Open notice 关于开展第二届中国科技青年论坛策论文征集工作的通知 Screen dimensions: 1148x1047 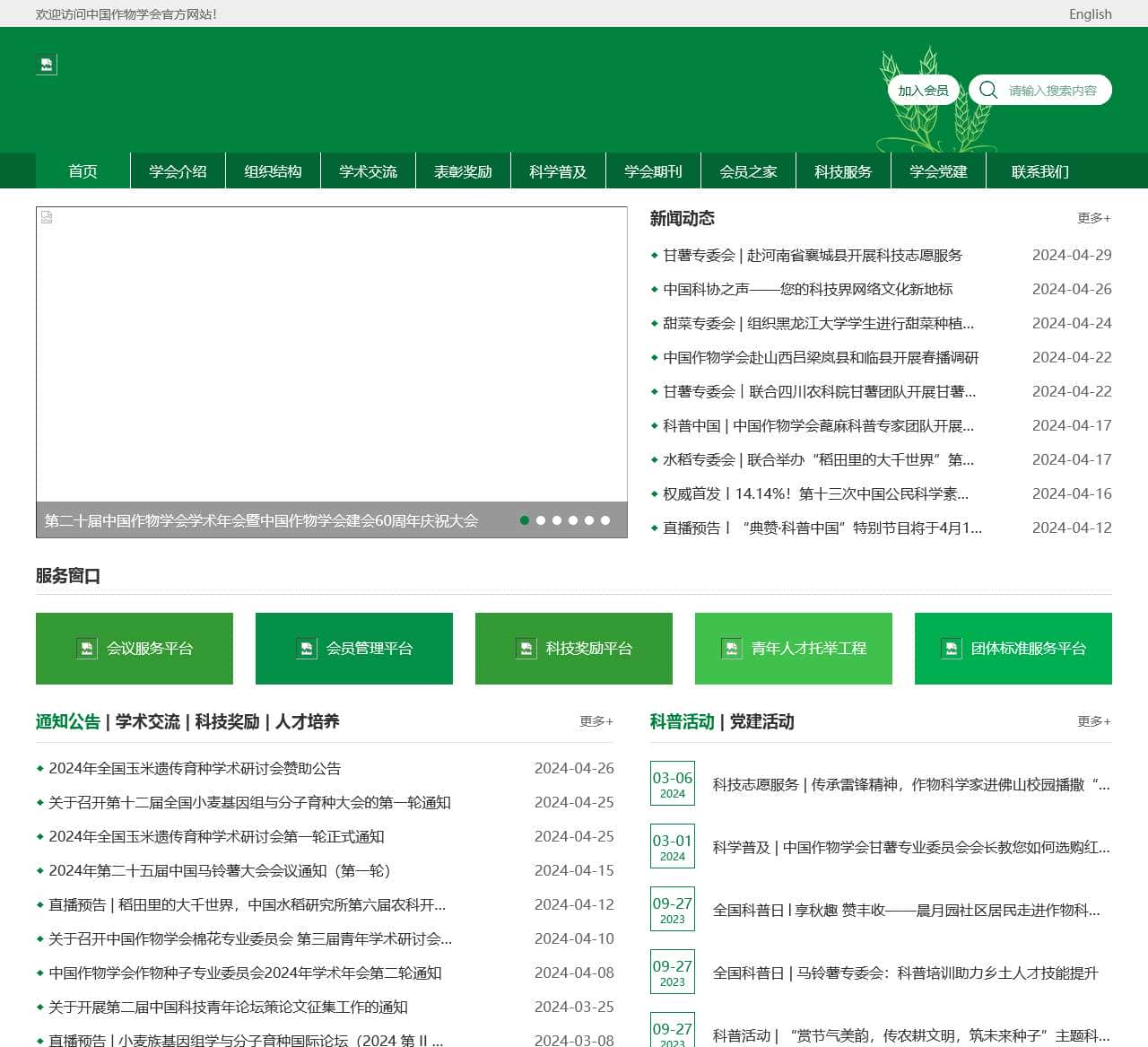pyautogui.click(x=228, y=1007)
